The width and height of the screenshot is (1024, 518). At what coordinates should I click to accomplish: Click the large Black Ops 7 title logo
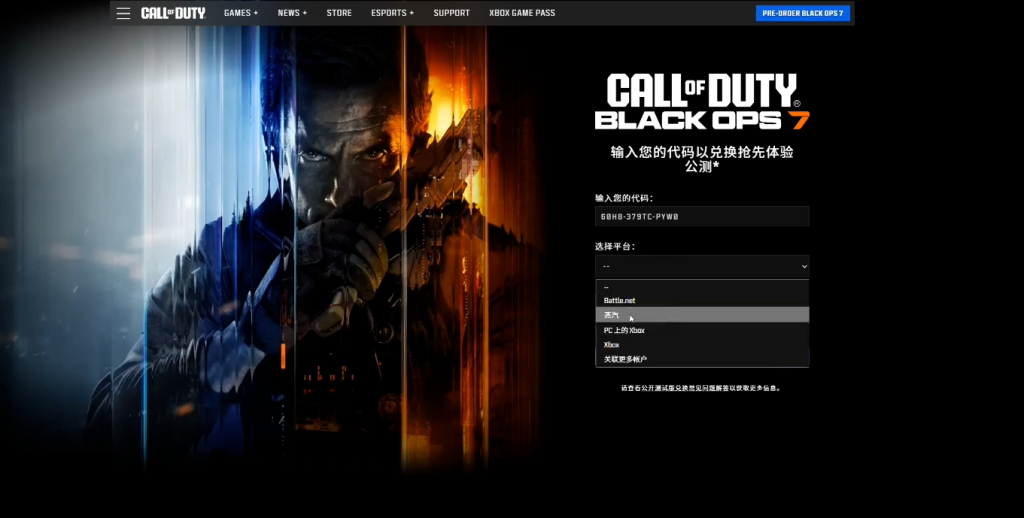coord(702,102)
